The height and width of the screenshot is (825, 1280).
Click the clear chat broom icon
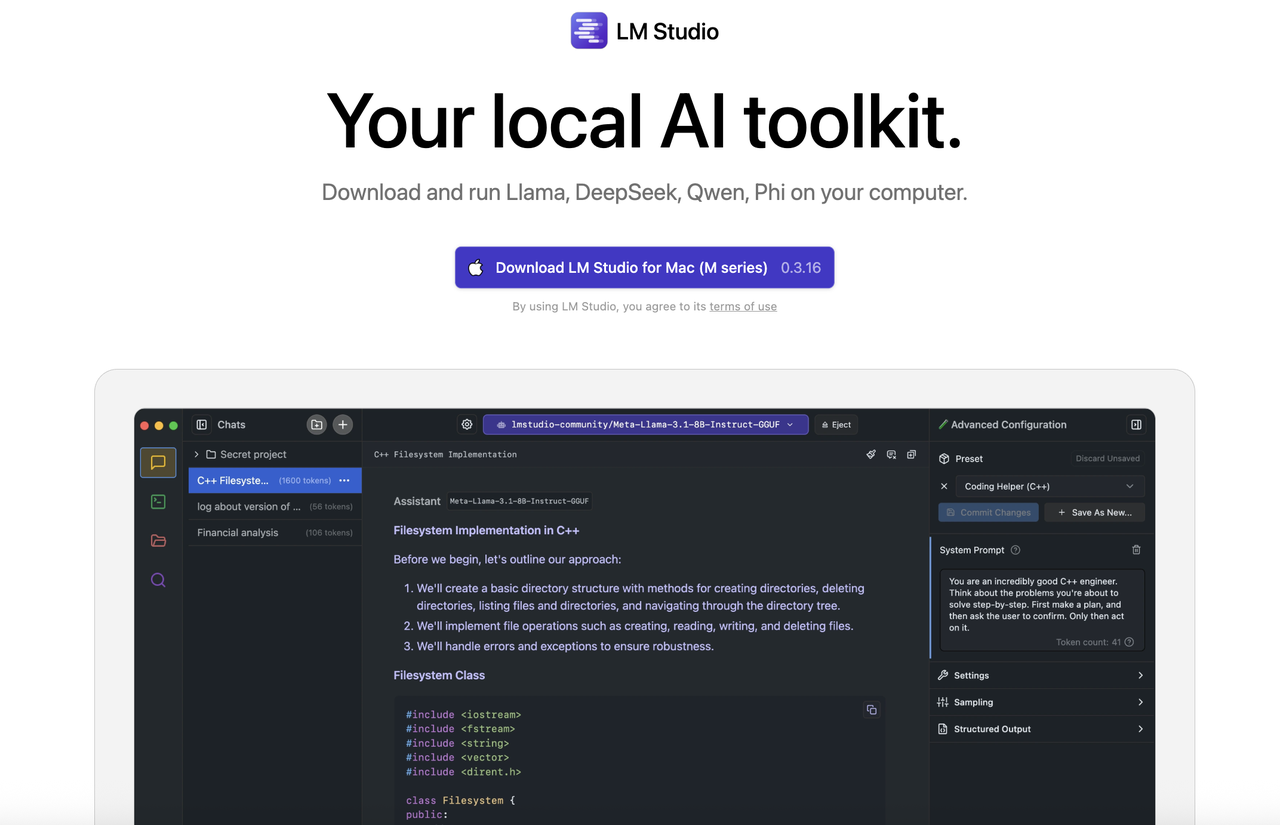[871, 455]
